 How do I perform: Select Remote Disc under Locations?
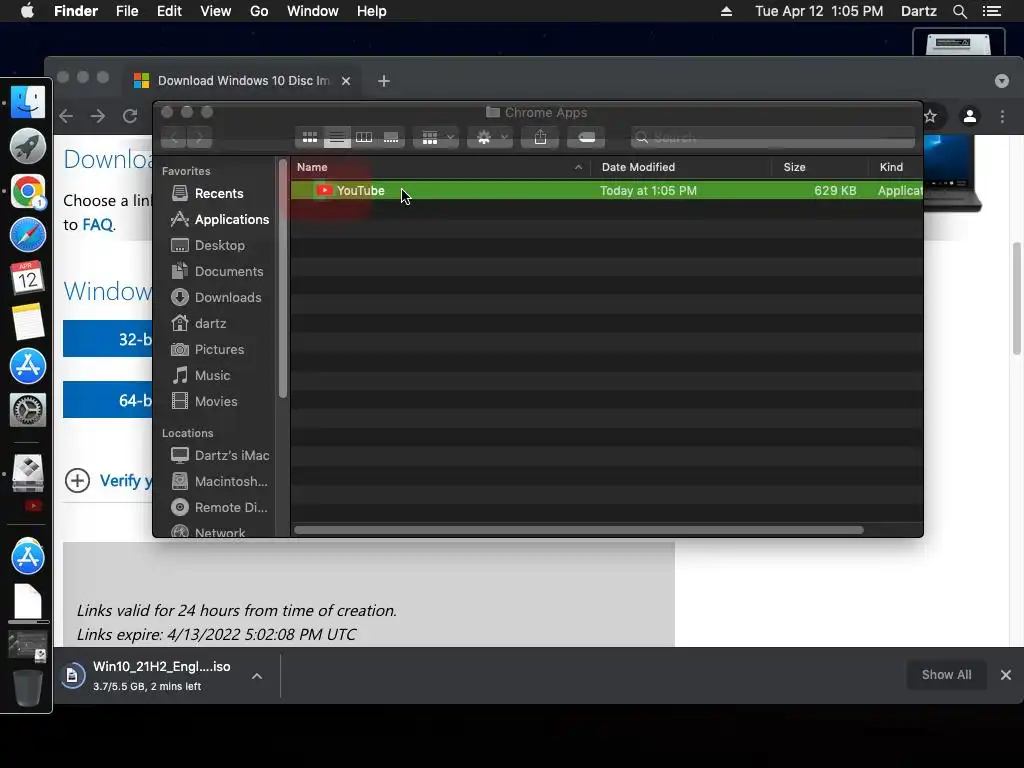point(218,508)
